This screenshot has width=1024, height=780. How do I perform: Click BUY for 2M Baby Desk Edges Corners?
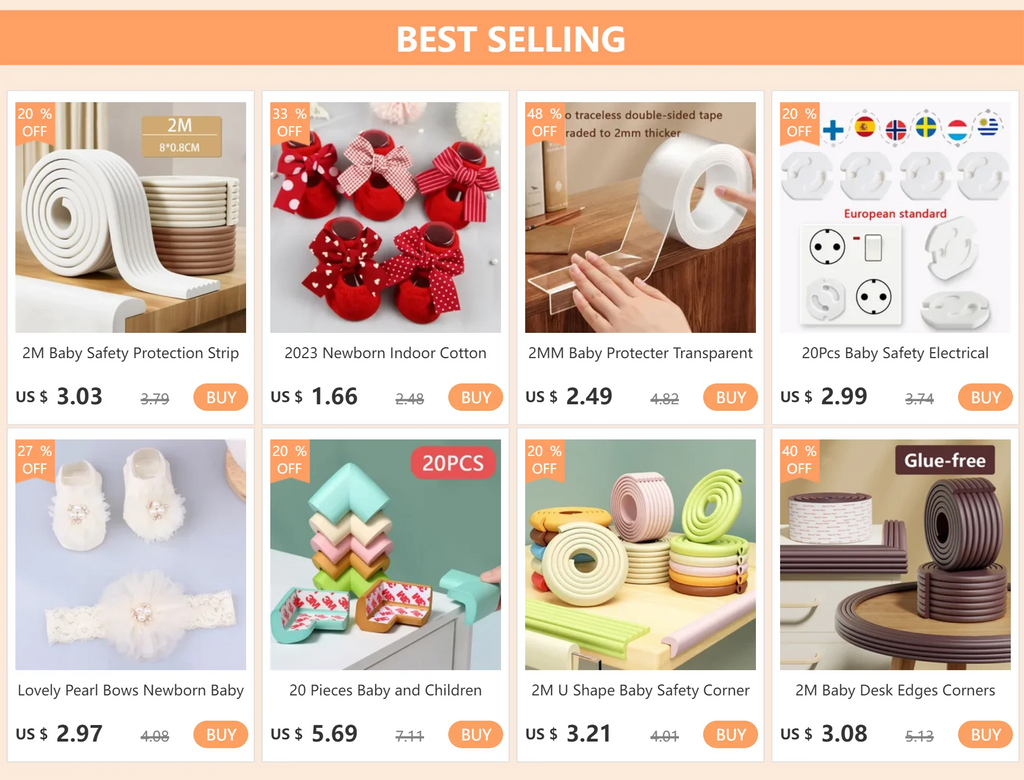(985, 734)
